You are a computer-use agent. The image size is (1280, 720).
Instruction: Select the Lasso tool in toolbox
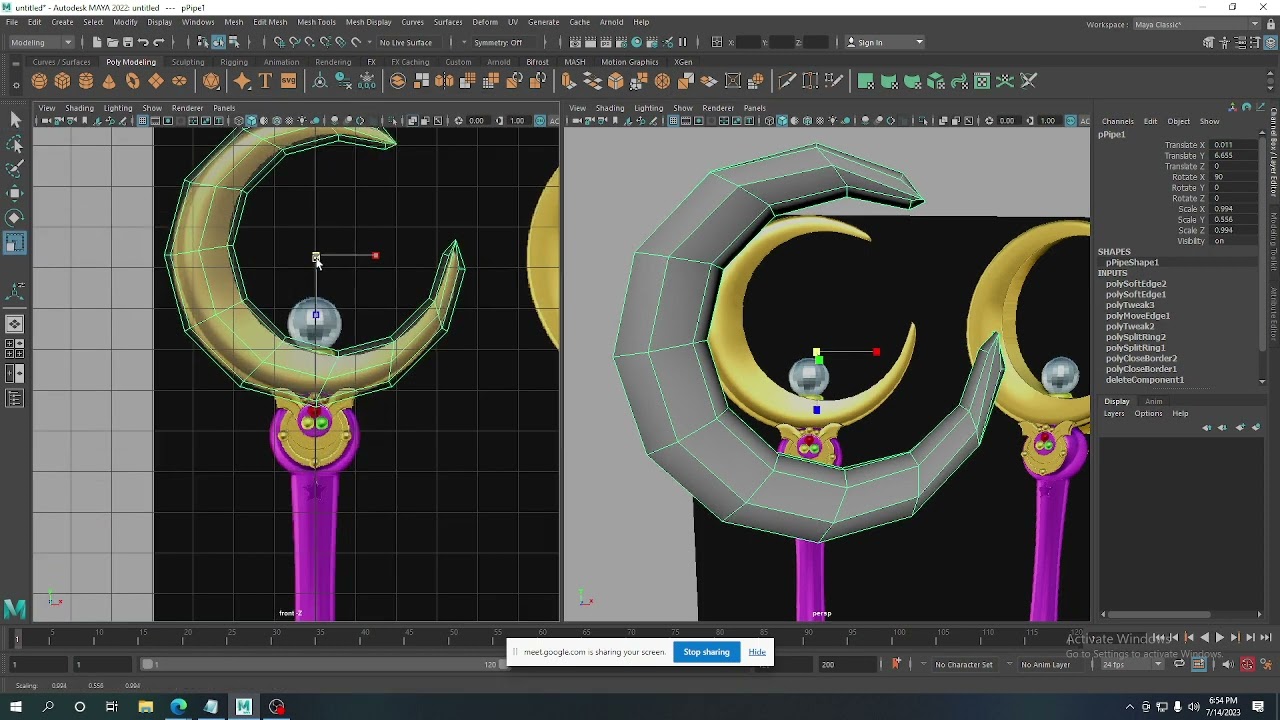click(15, 145)
